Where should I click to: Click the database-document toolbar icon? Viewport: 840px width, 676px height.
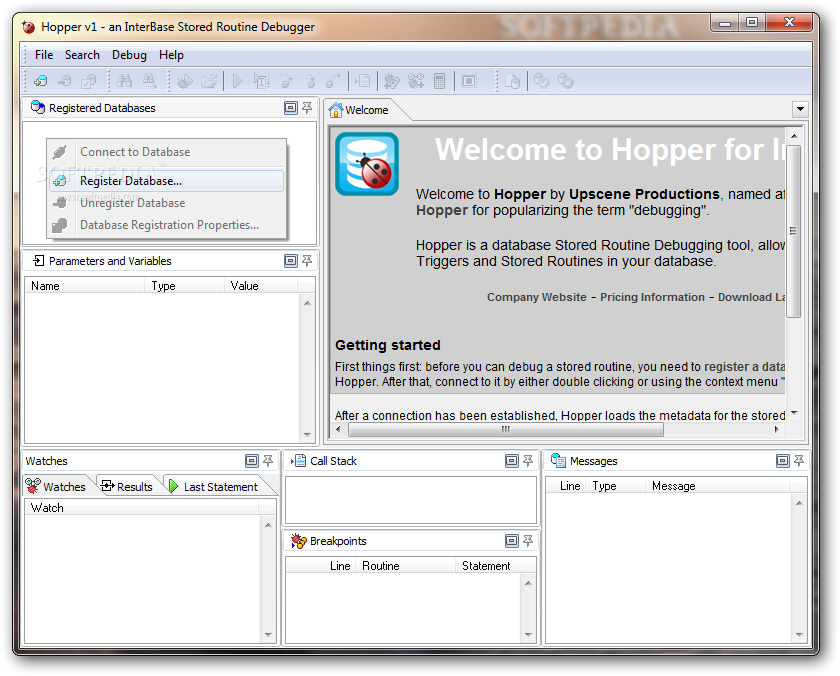[513, 81]
